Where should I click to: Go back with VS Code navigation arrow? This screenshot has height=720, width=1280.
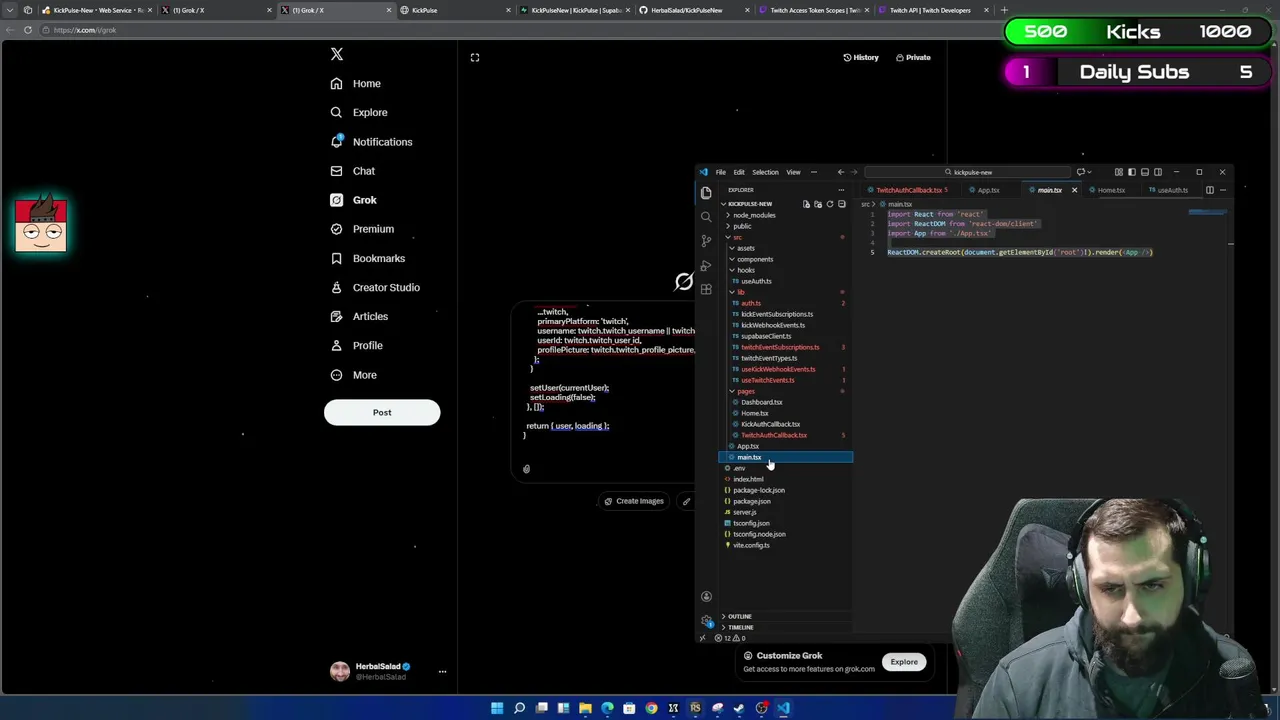840,172
